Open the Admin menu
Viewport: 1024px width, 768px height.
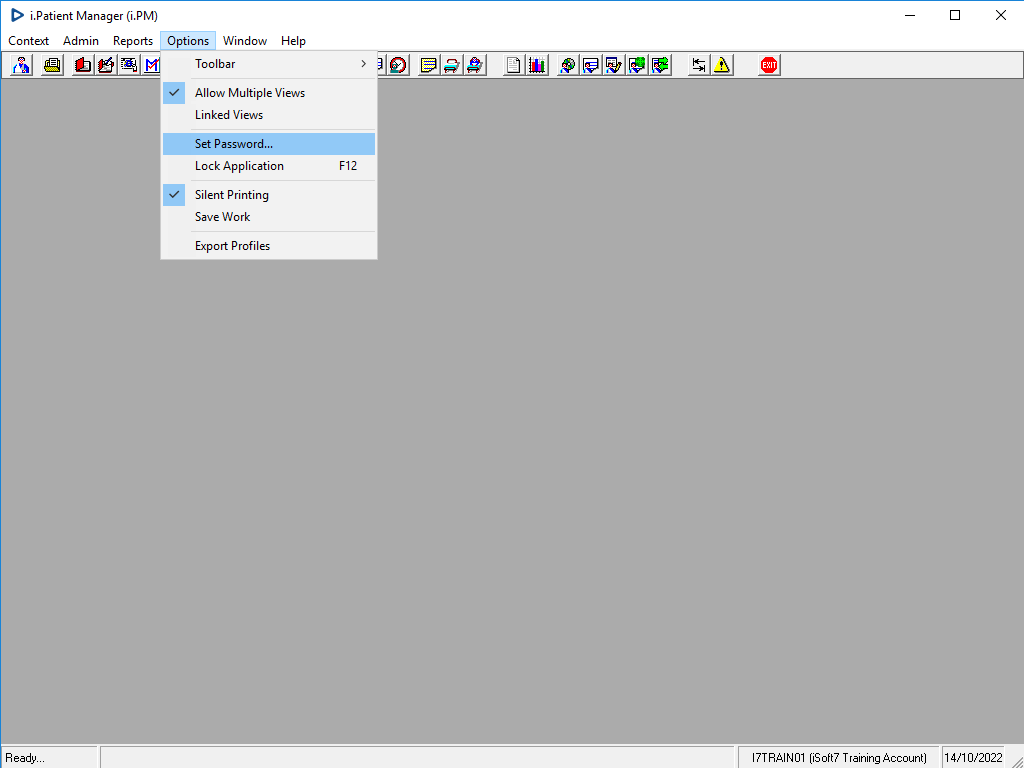pos(81,40)
